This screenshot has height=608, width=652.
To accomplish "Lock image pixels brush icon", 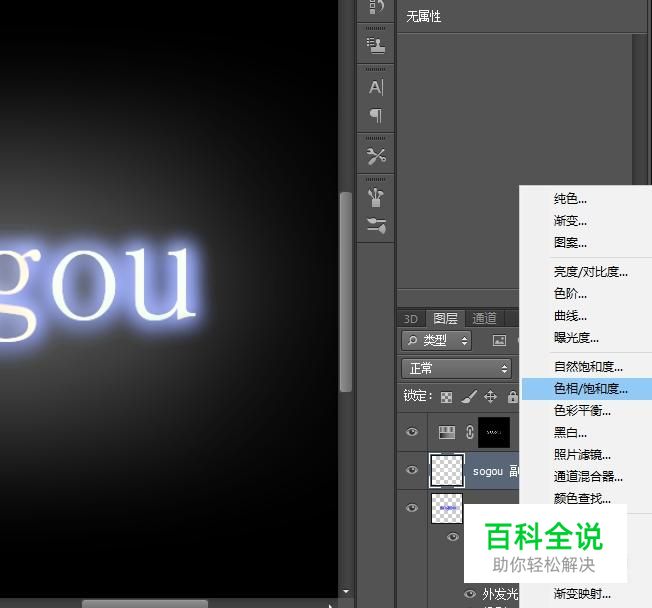I will tap(469, 397).
